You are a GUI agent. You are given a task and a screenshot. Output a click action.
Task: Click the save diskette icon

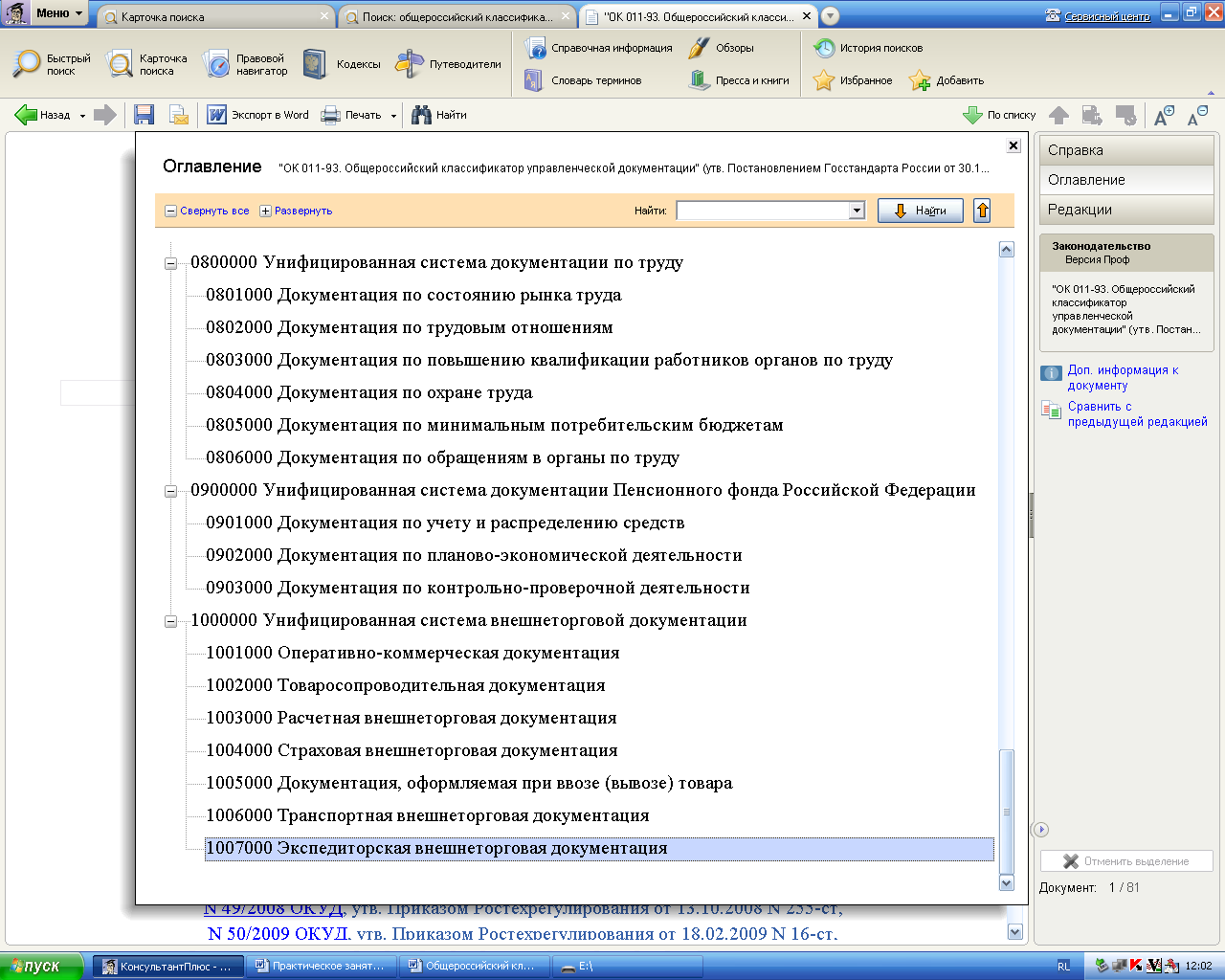click(145, 115)
